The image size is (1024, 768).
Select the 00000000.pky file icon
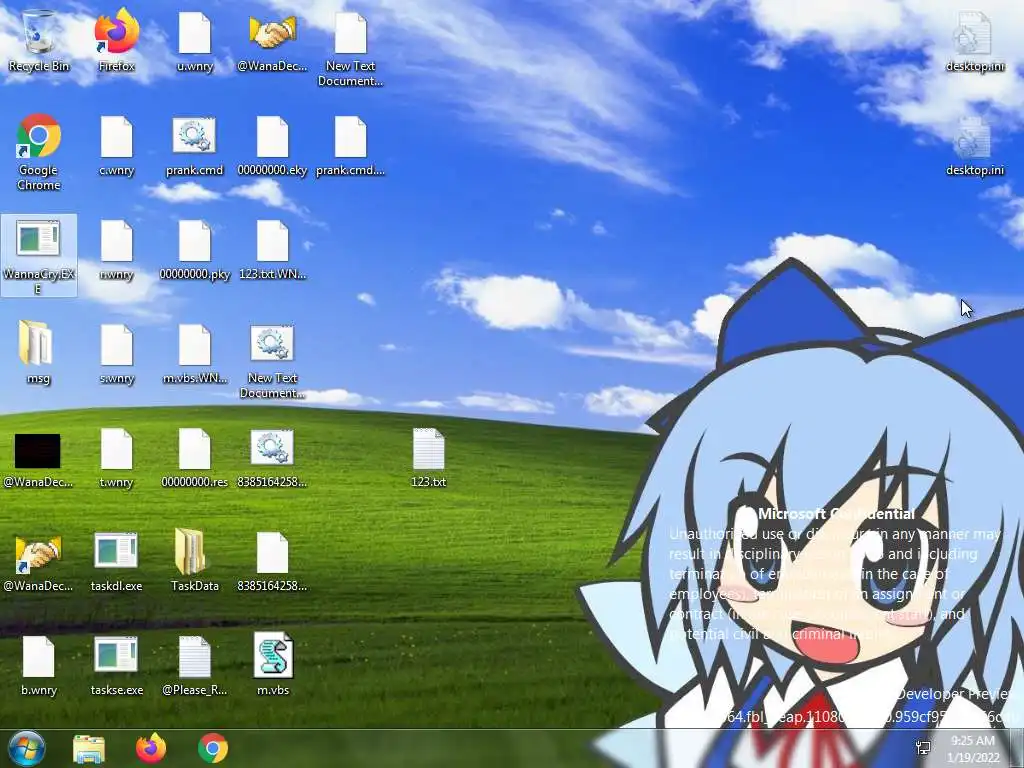click(195, 251)
